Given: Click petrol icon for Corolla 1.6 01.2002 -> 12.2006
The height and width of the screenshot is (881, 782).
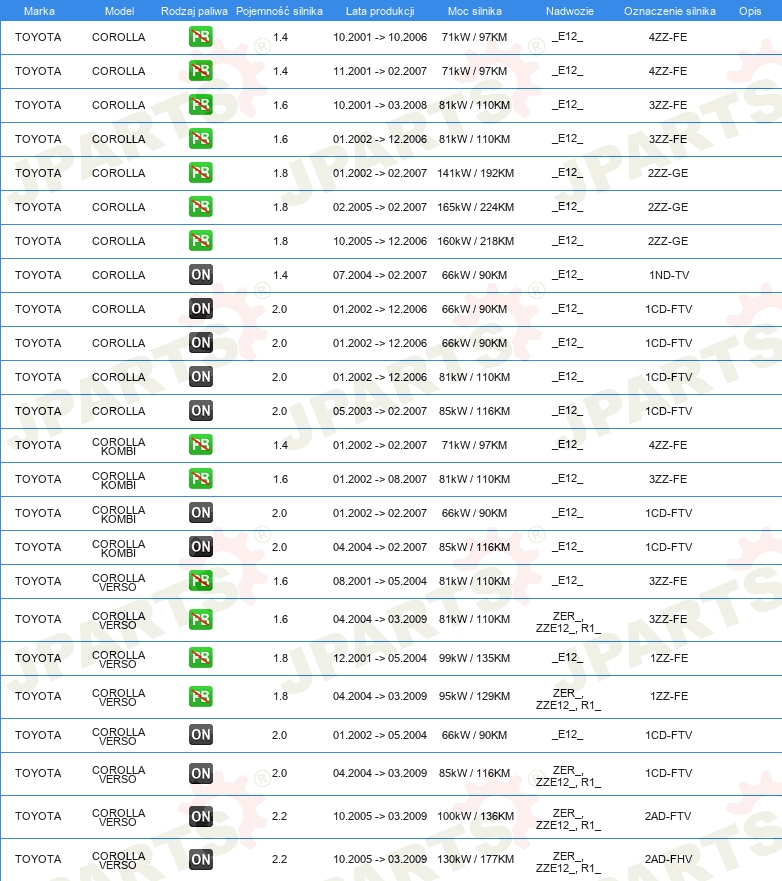Looking at the screenshot, I should [201, 139].
